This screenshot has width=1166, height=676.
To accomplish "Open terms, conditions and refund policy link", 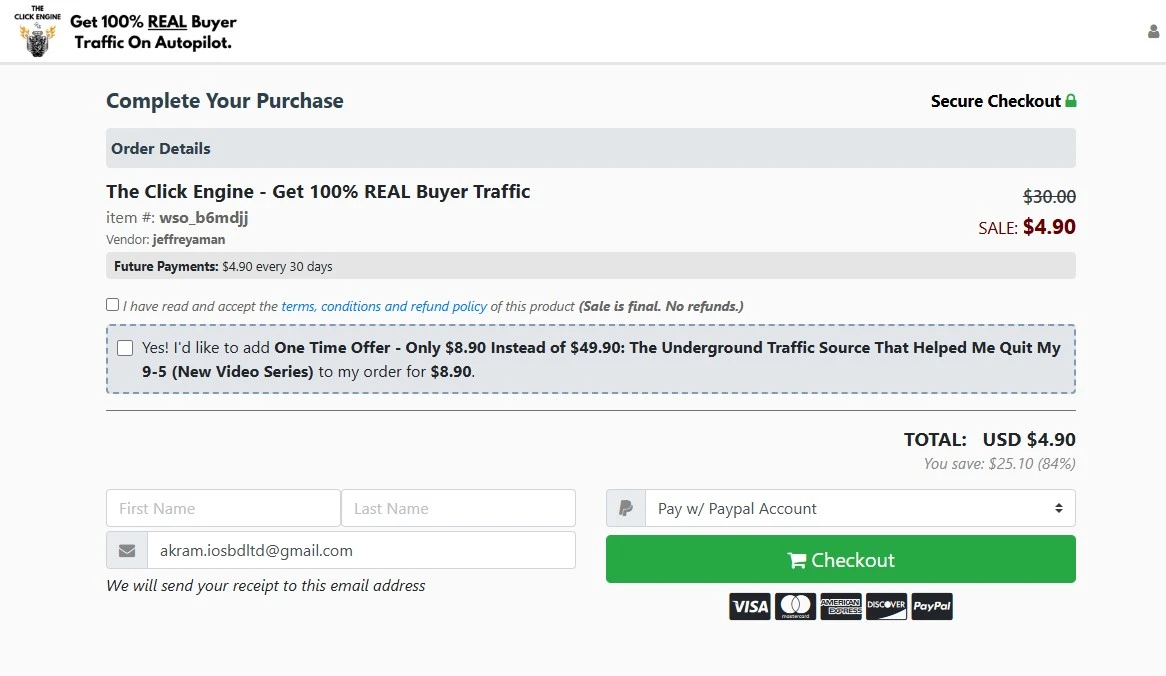I will 384,306.
